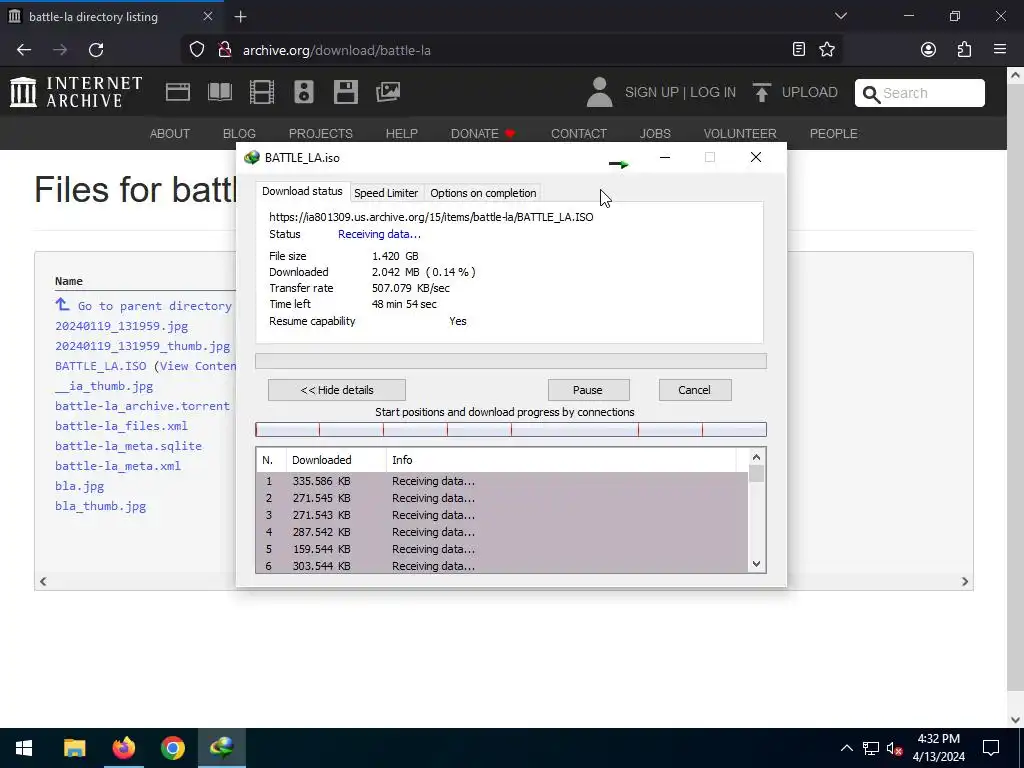The image size is (1024, 768).
Task: Open the Audio speaker icon
Action: tap(304, 92)
